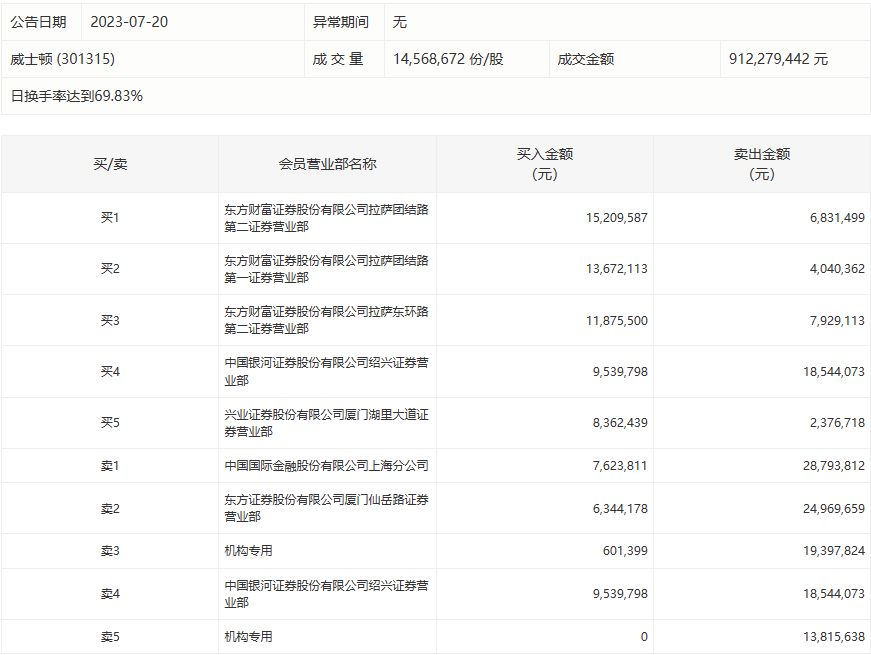The height and width of the screenshot is (655, 871).
Task: Click the 成交量 label
Action: (338, 59)
